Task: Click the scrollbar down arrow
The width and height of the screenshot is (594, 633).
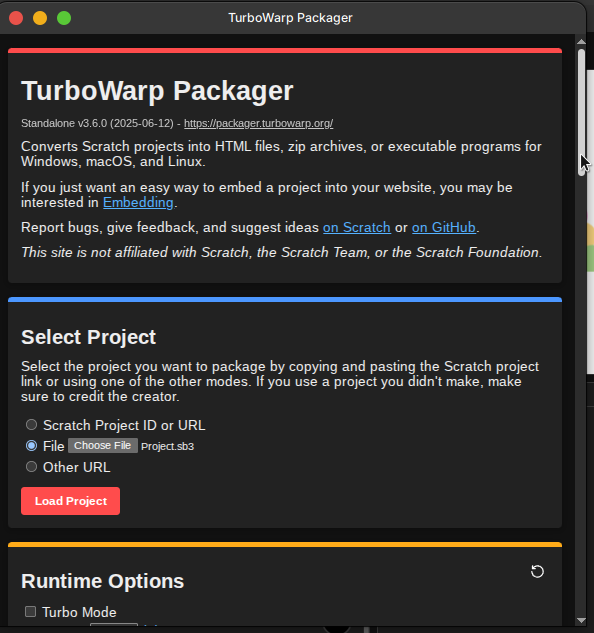Action: point(581,620)
